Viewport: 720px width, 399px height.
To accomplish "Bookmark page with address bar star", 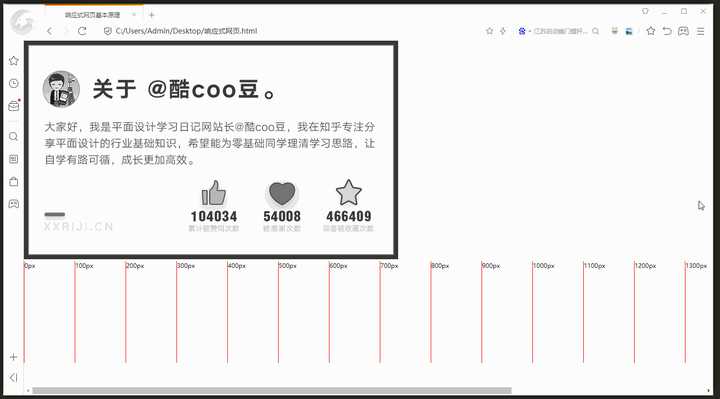I will [x=489, y=31].
